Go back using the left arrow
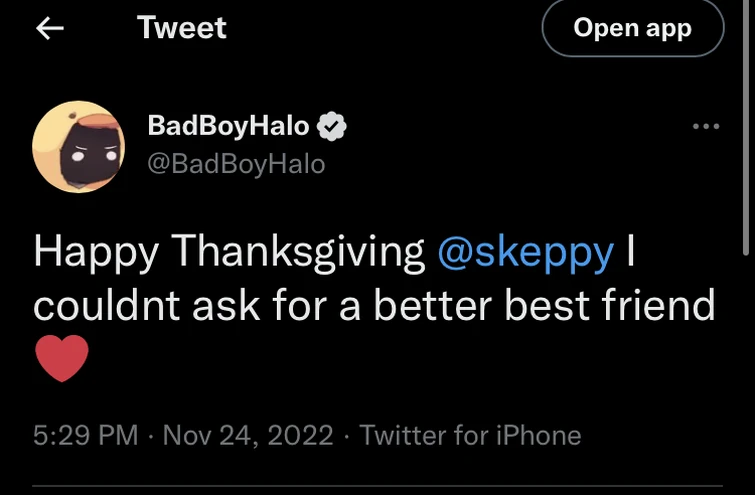The height and width of the screenshot is (495, 755). click(50, 28)
